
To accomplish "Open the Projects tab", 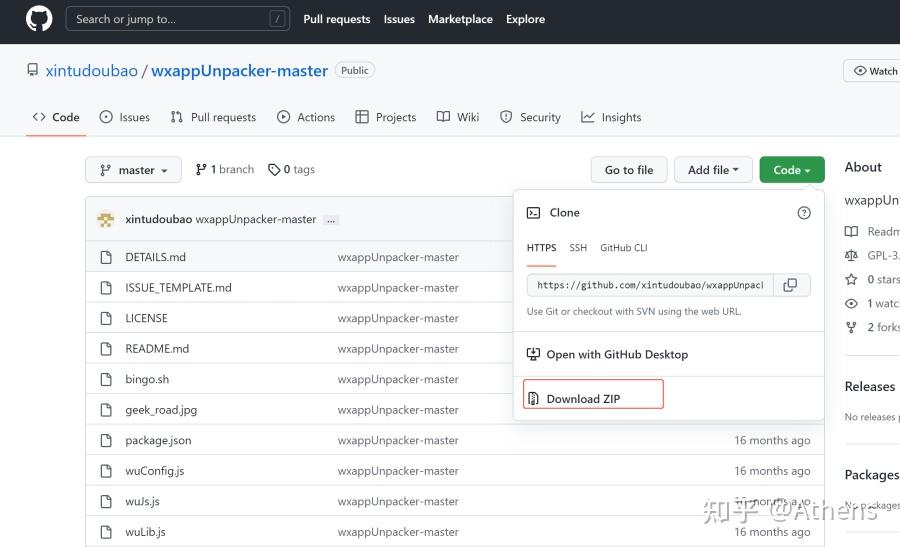I will (386, 117).
